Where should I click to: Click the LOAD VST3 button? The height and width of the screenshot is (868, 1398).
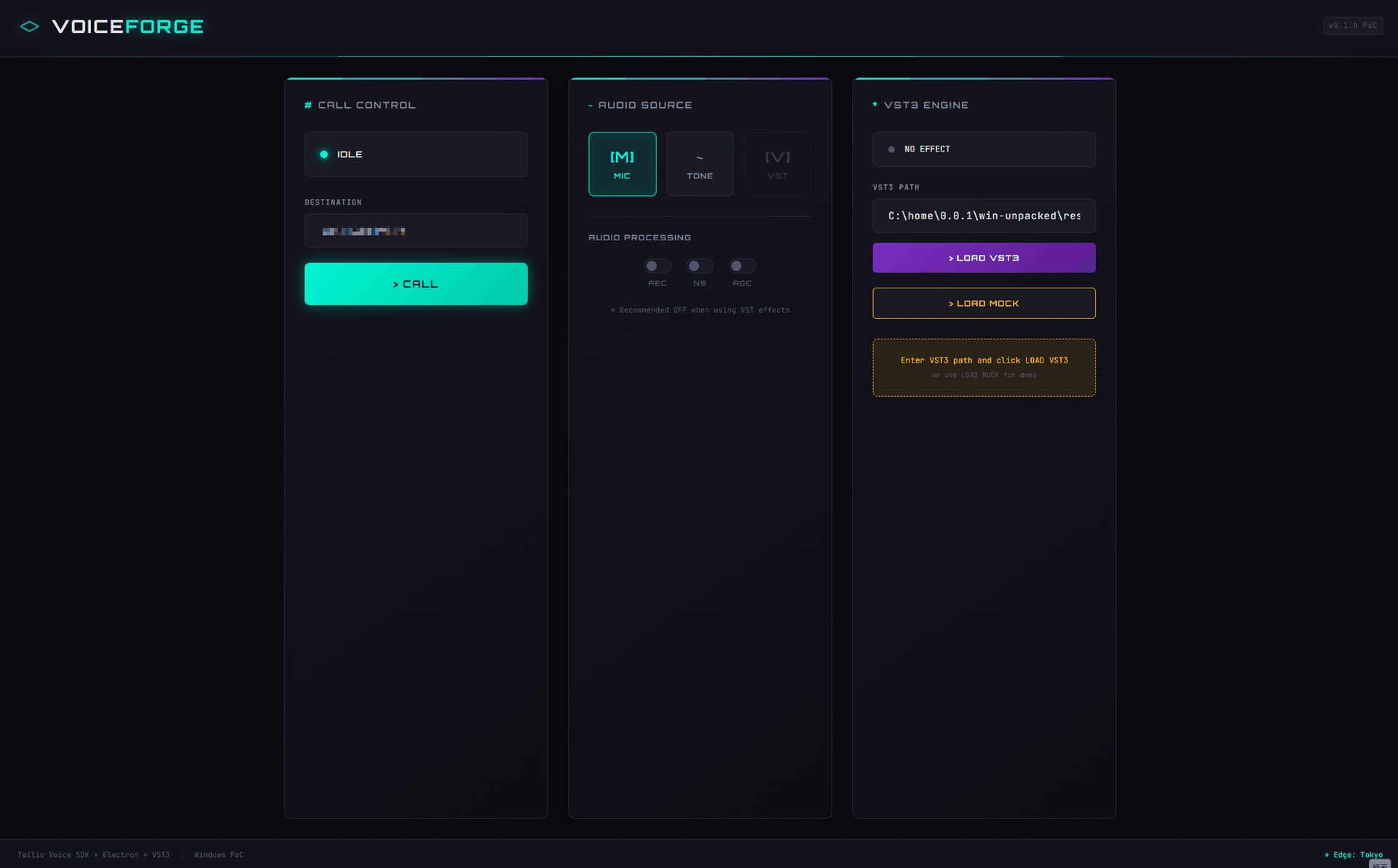point(984,257)
